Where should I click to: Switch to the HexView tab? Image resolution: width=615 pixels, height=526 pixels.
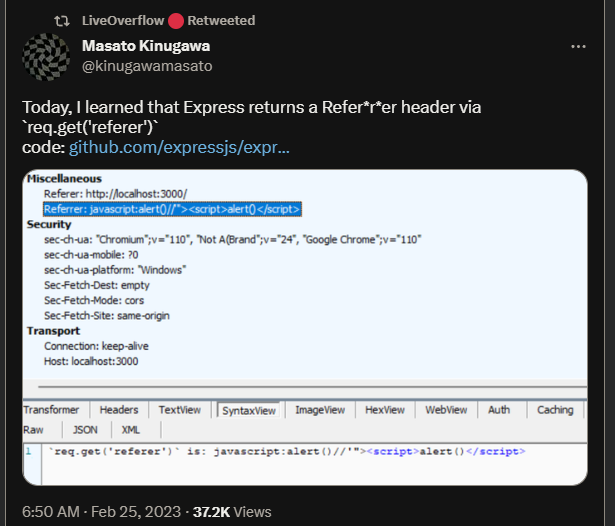(x=385, y=410)
